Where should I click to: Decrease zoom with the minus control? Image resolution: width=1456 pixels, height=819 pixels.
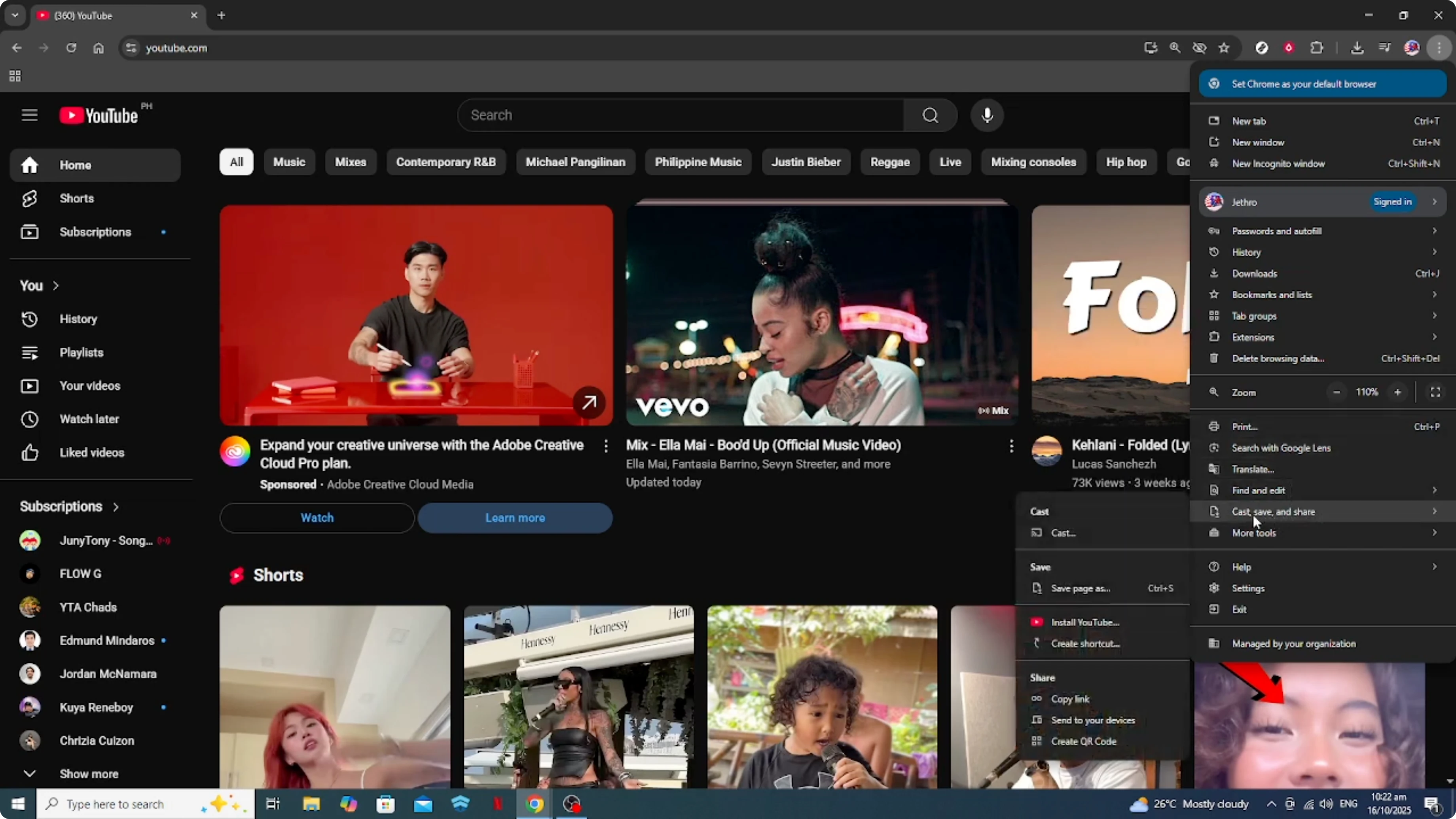tap(1336, 392)
